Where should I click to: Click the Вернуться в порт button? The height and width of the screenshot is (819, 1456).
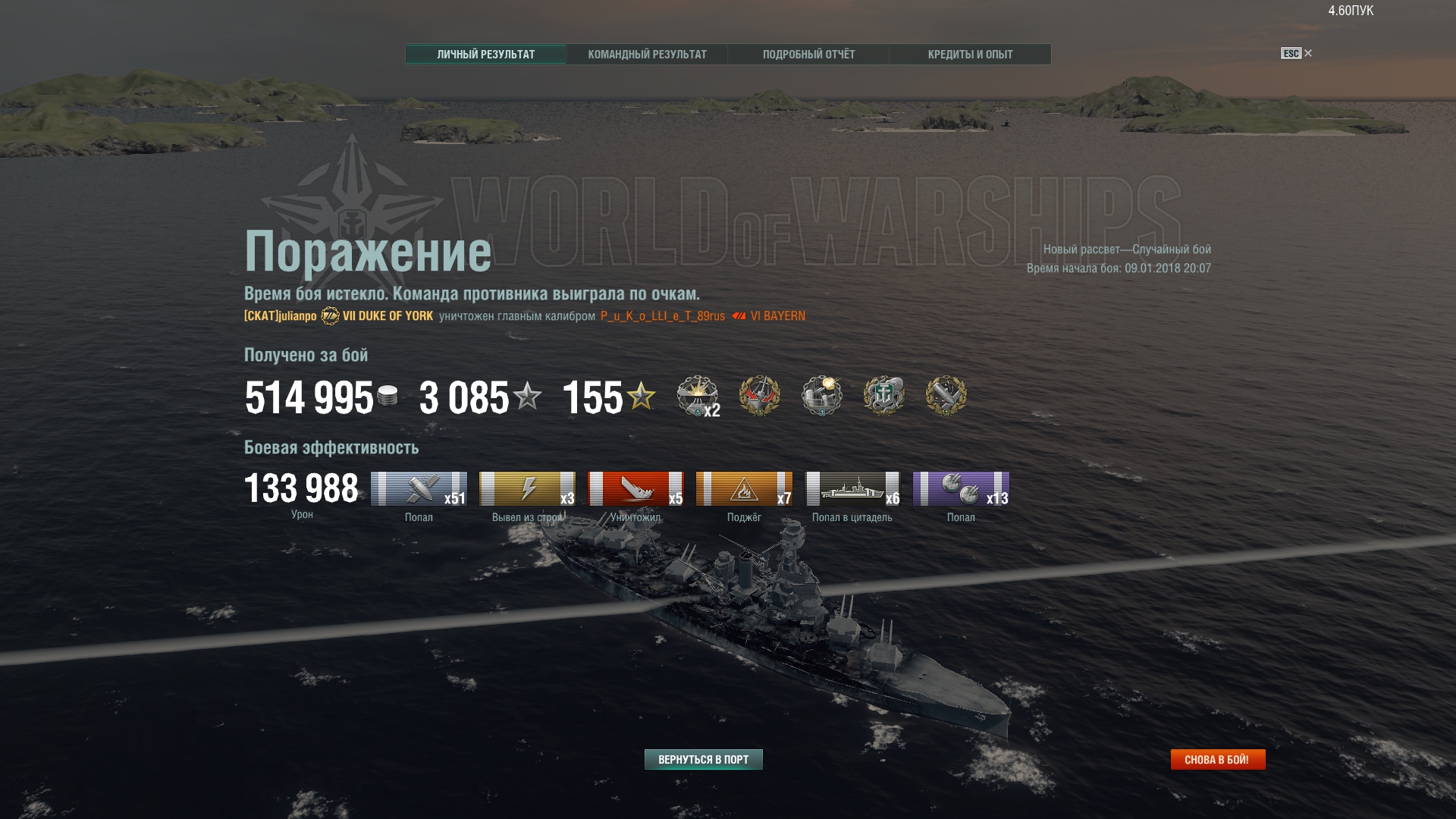[703, 759]
